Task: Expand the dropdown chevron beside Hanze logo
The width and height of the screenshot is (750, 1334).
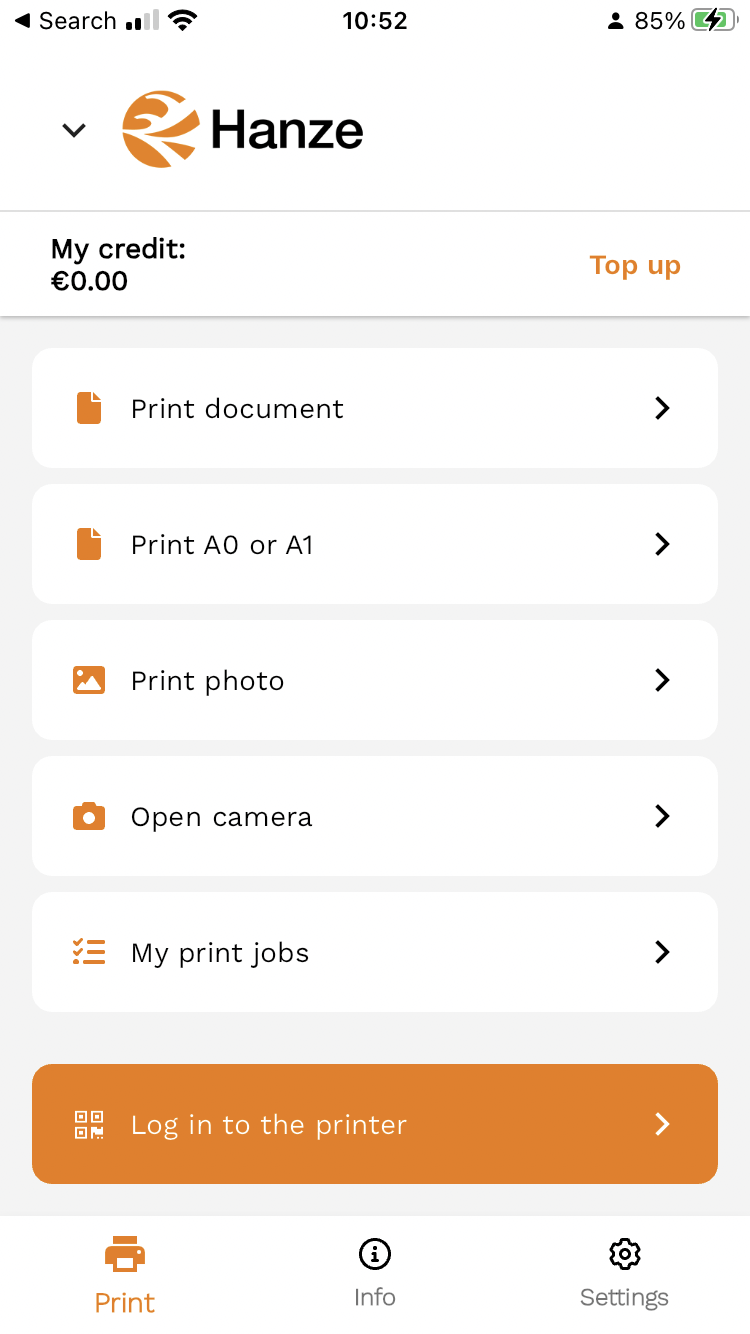Action: [74, 130]
